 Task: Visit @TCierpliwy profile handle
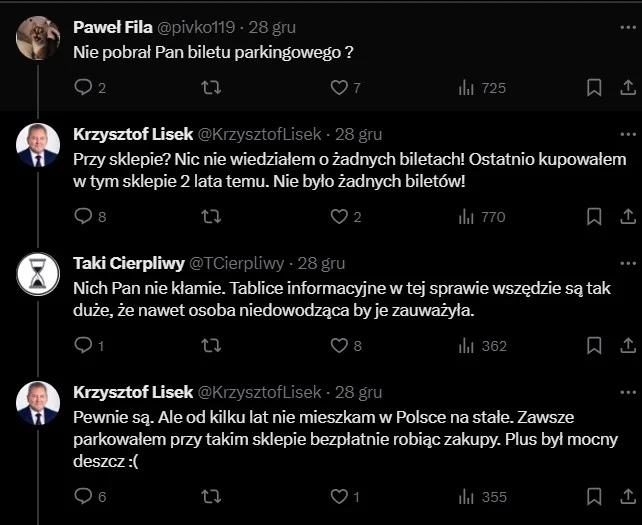tap(237, 263)
